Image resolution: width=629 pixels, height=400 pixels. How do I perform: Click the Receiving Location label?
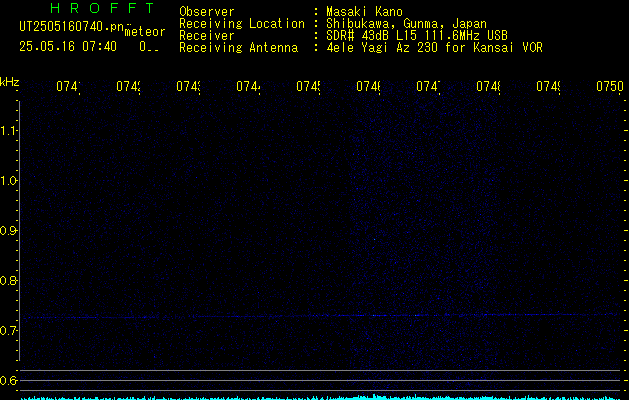pos(242,24)
